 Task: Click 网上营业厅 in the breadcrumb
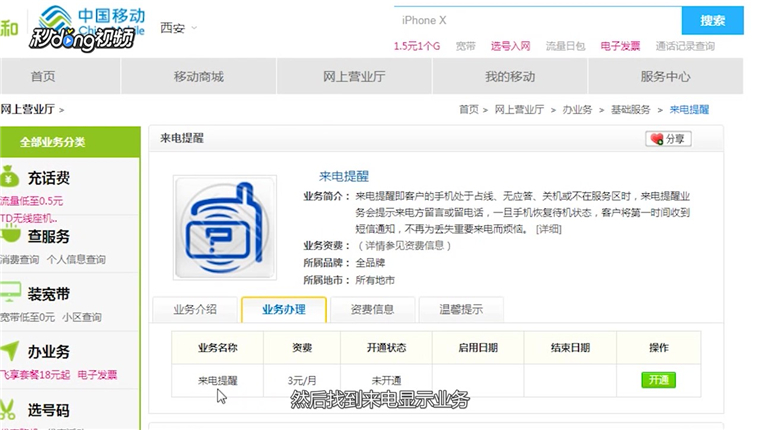519,110
